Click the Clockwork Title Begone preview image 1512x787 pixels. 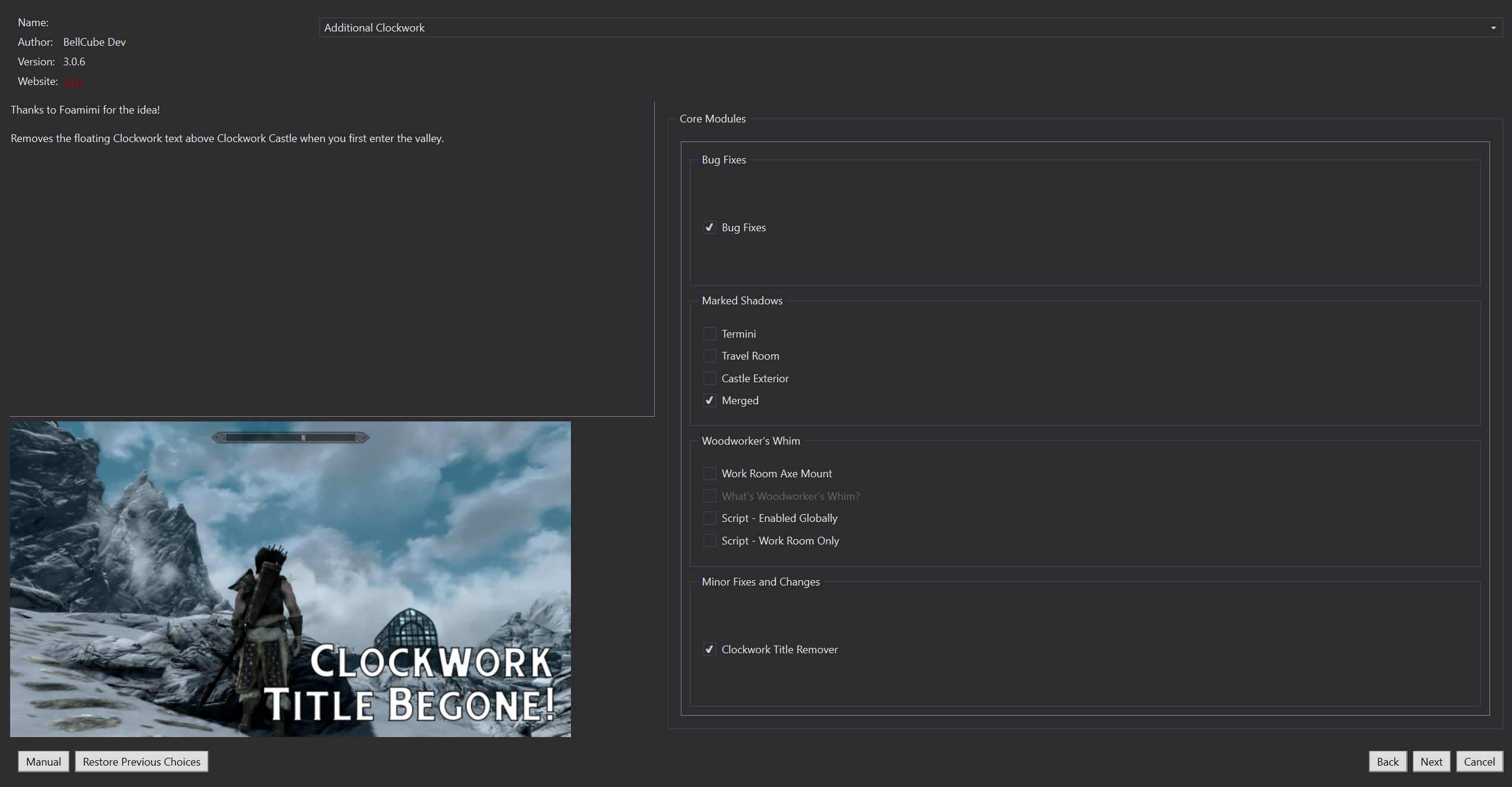point(291,580)
